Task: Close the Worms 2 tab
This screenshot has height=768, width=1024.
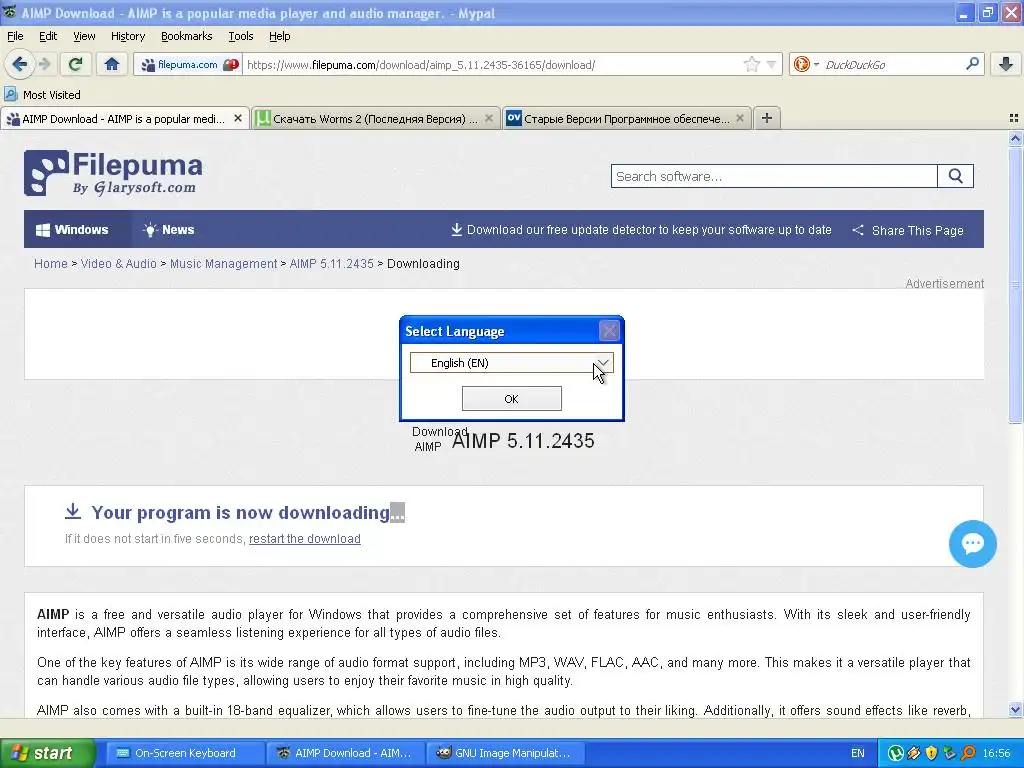Action: [488, 118]
